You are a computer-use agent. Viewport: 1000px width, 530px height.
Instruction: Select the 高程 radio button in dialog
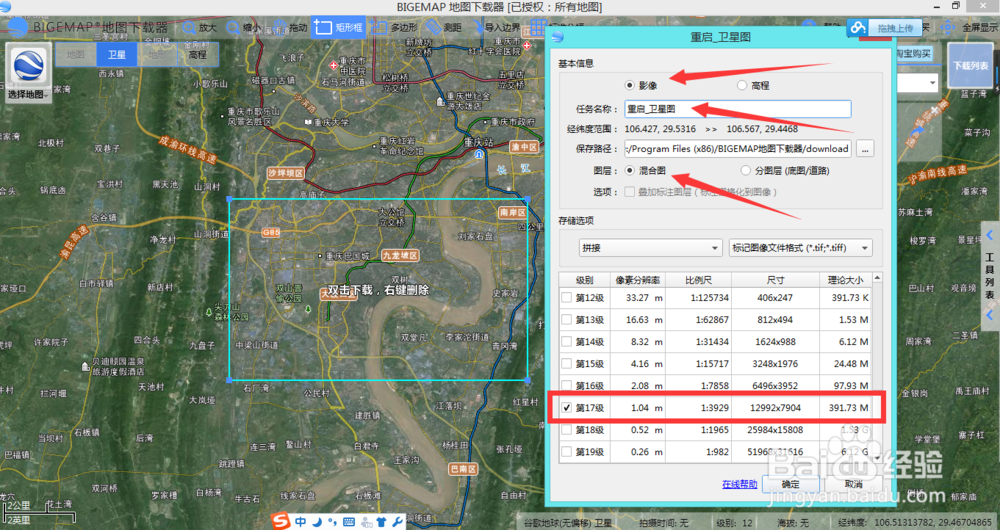[x=742, y=85]
